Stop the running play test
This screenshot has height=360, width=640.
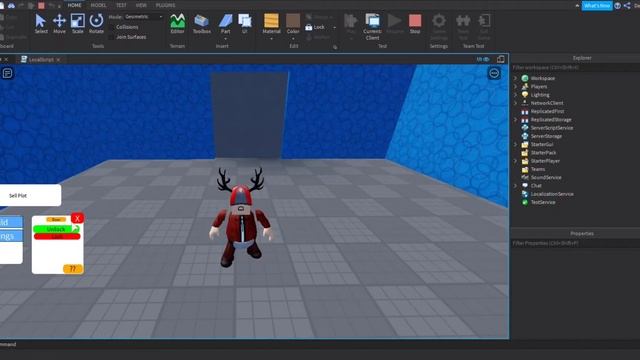(x=415, y=24)
